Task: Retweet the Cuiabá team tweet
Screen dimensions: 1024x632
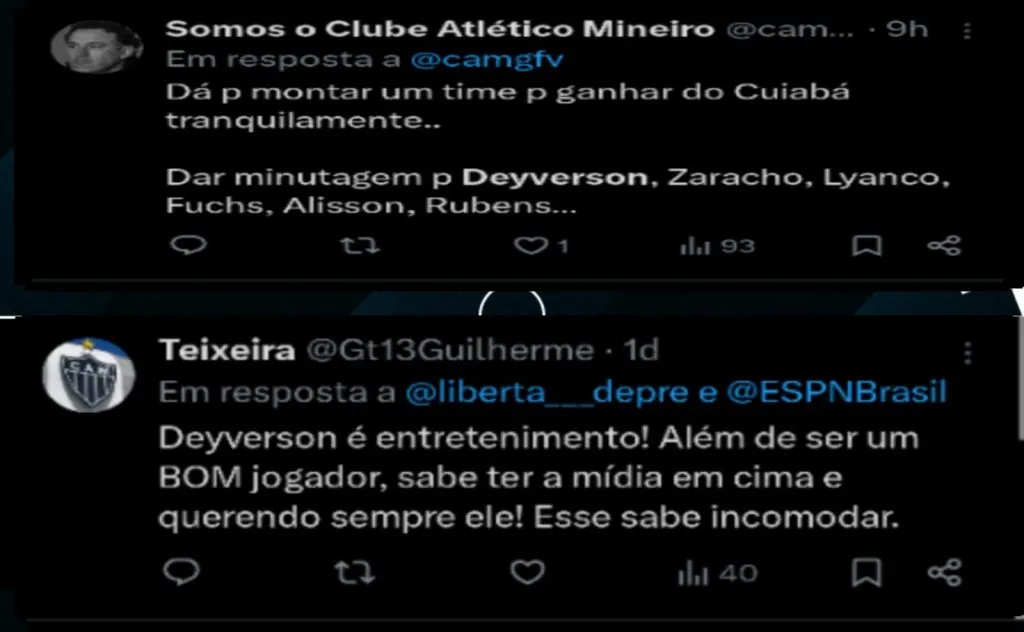Action: [x=360, y=245]
